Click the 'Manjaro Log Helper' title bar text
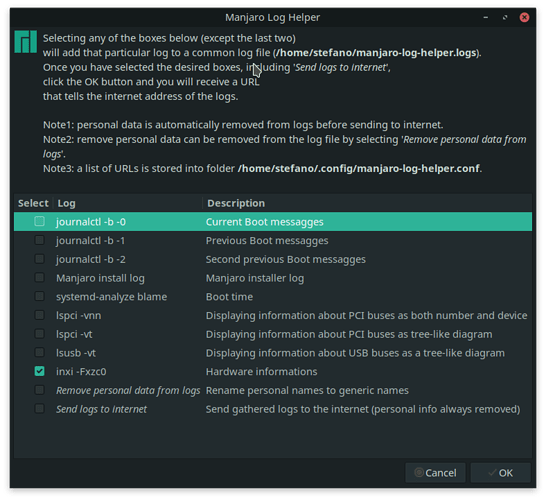Viewport: 546px width, 500px height. (272, 17)
